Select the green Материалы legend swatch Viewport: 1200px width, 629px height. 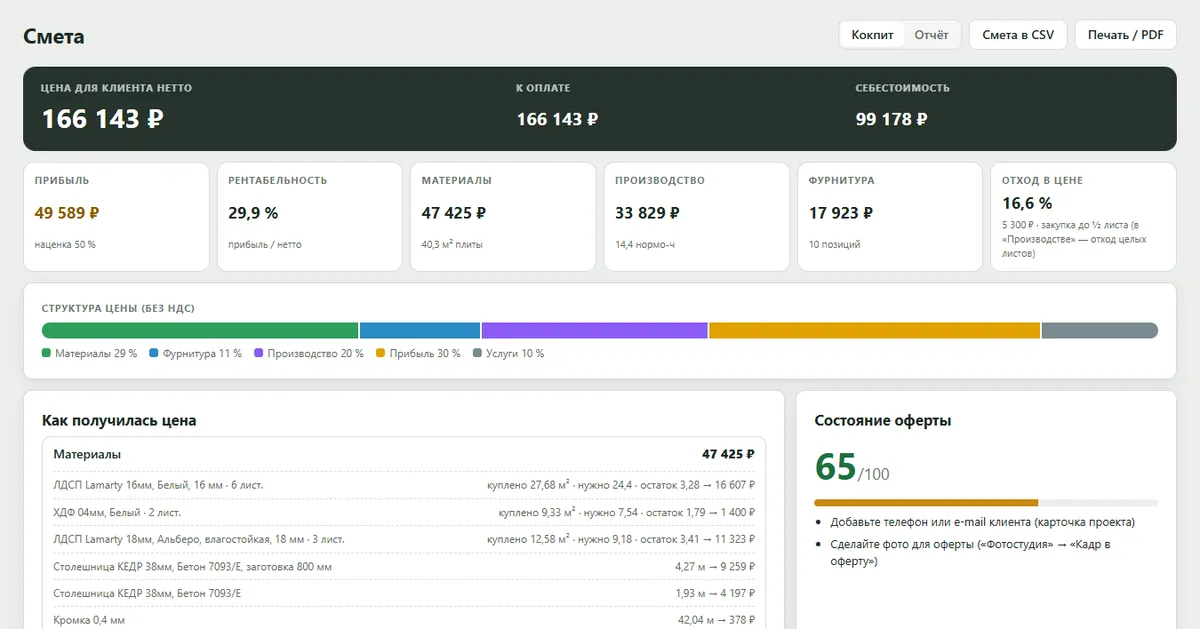pos(46,353)
